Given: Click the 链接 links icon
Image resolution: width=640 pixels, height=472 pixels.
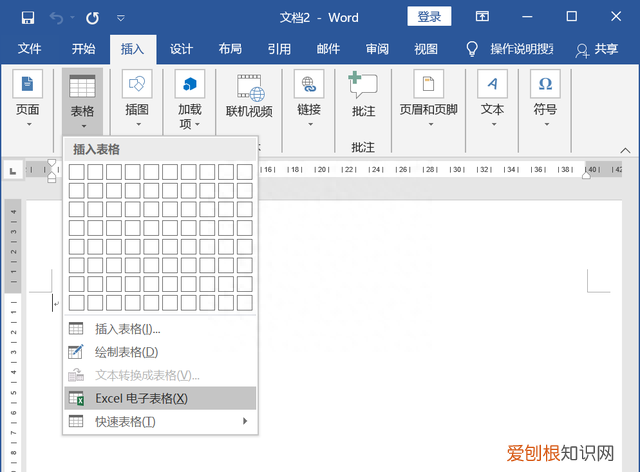Looking at the screenshot, I should [309, 84].
